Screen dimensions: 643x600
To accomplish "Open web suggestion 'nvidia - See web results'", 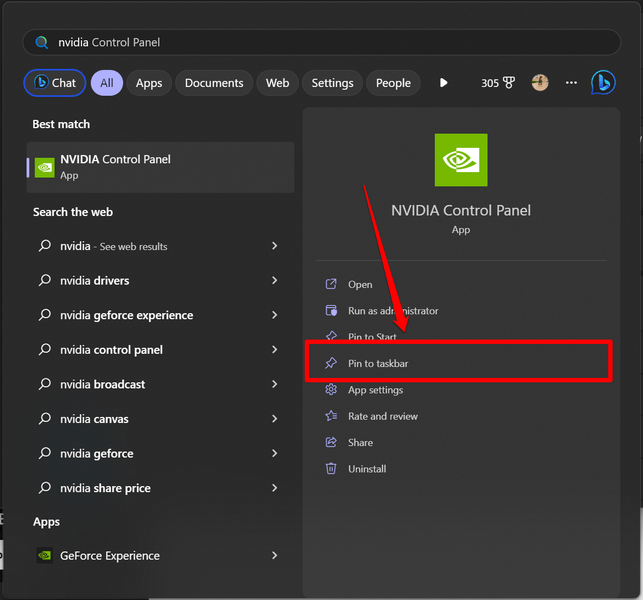I will (160, 246).
